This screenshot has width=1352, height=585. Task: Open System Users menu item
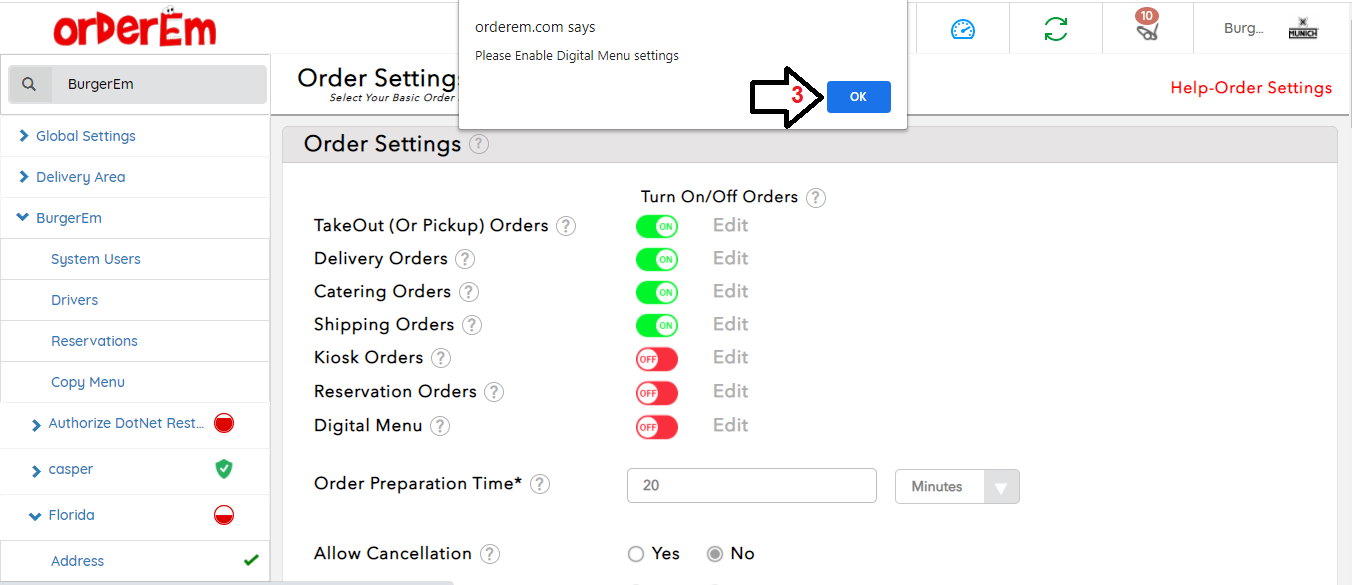(x=95, y=259)
